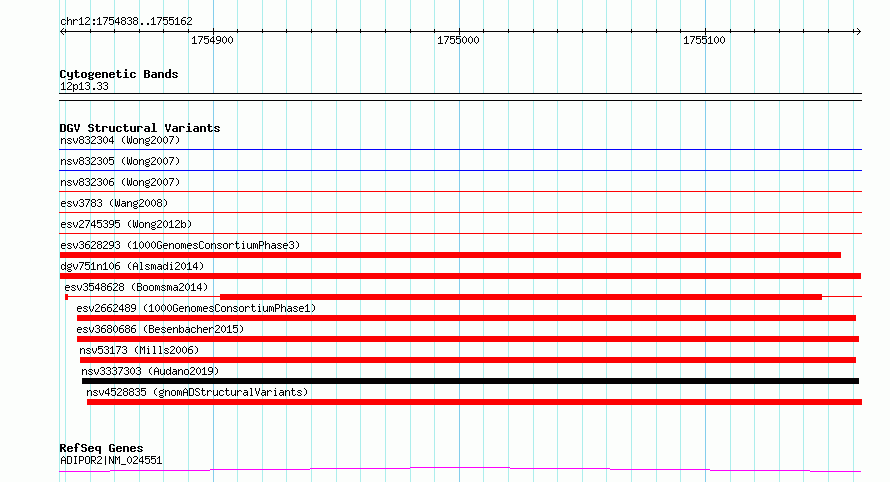The width and height of the screenshot is (890, 482).
Task: Click the red bar for dgv751n106
Action: coord(460,276)
